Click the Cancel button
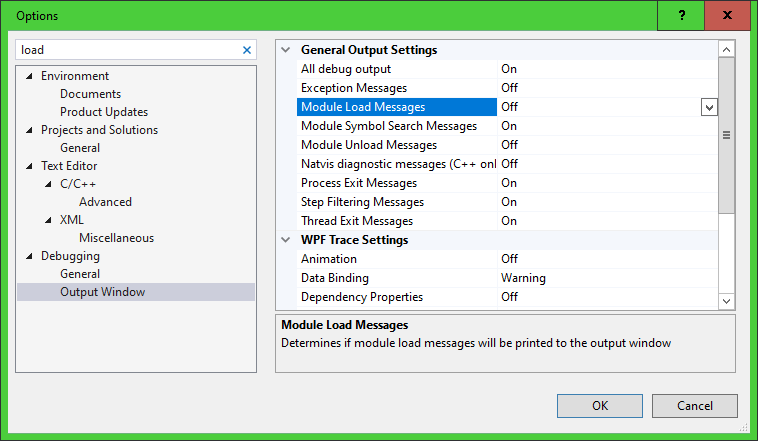The height and width of the screenshot is (441, 758). tap(695, 406)
